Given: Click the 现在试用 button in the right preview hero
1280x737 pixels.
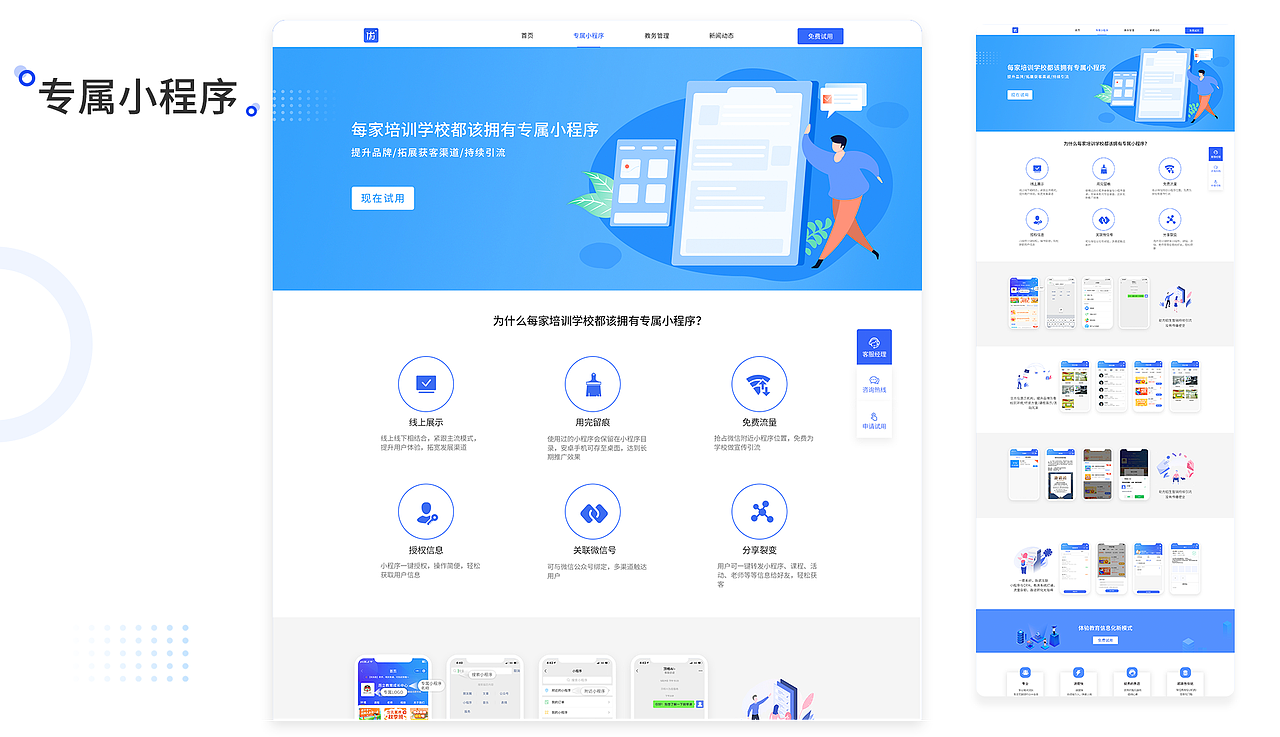Looking at the screenshot, I should [x=1019, y=95].
